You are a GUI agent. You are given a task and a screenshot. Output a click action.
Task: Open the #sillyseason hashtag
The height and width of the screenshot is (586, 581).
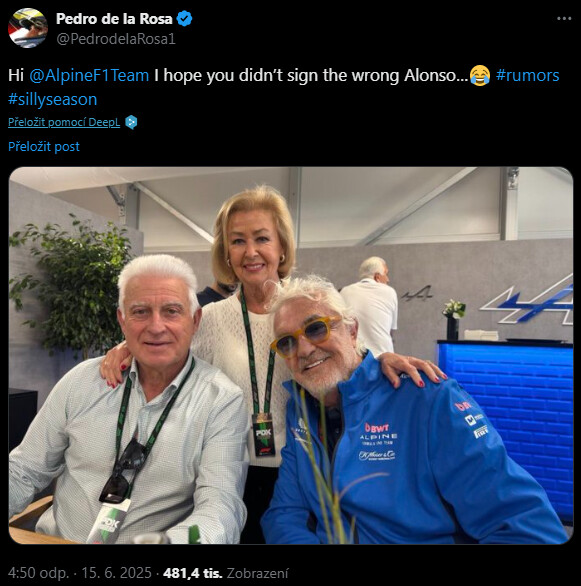(53, 99)
